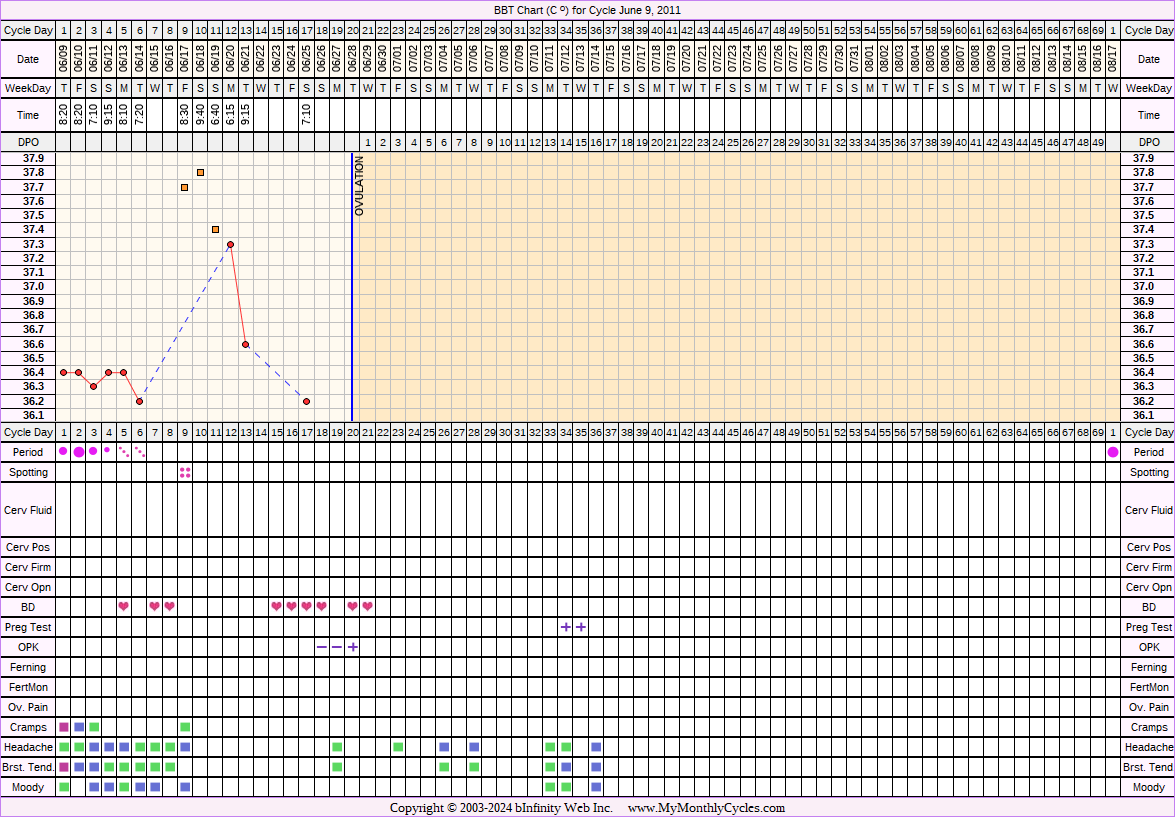Click the date '06/09' header
The image size is (1175, 817).
64,59
